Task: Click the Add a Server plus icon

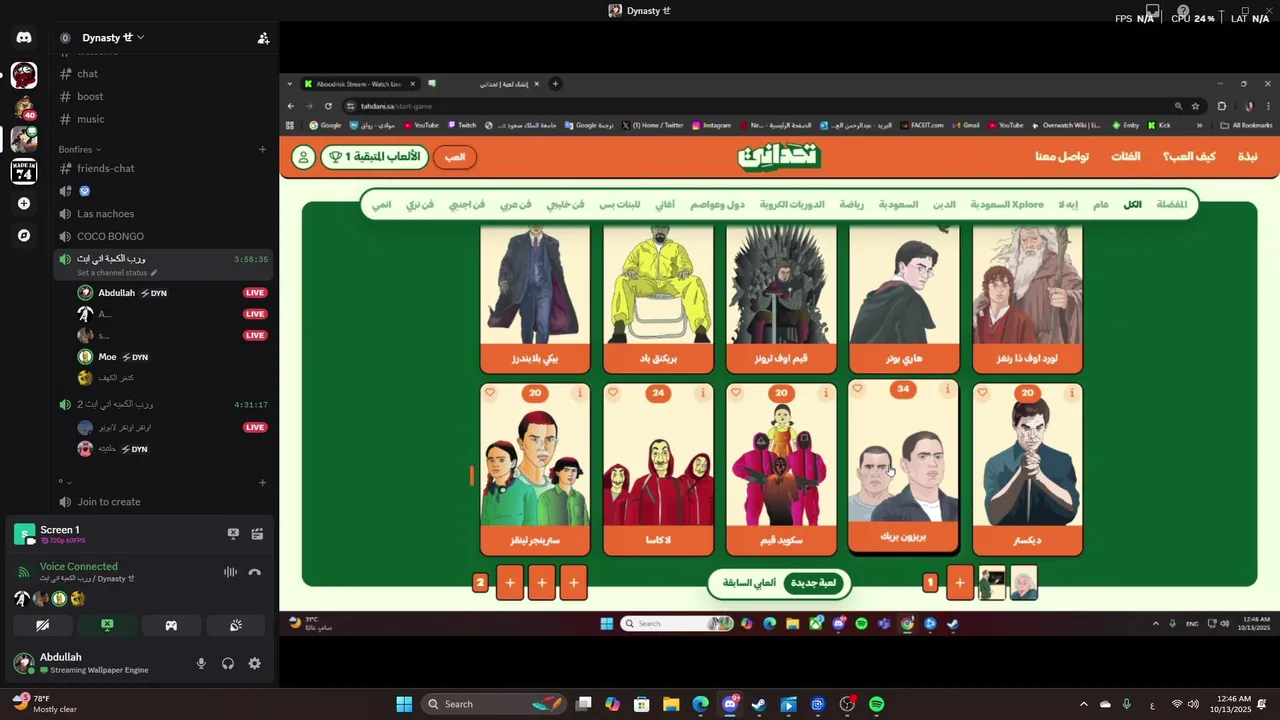Action: pyautogui.click(x=24, y=204)
